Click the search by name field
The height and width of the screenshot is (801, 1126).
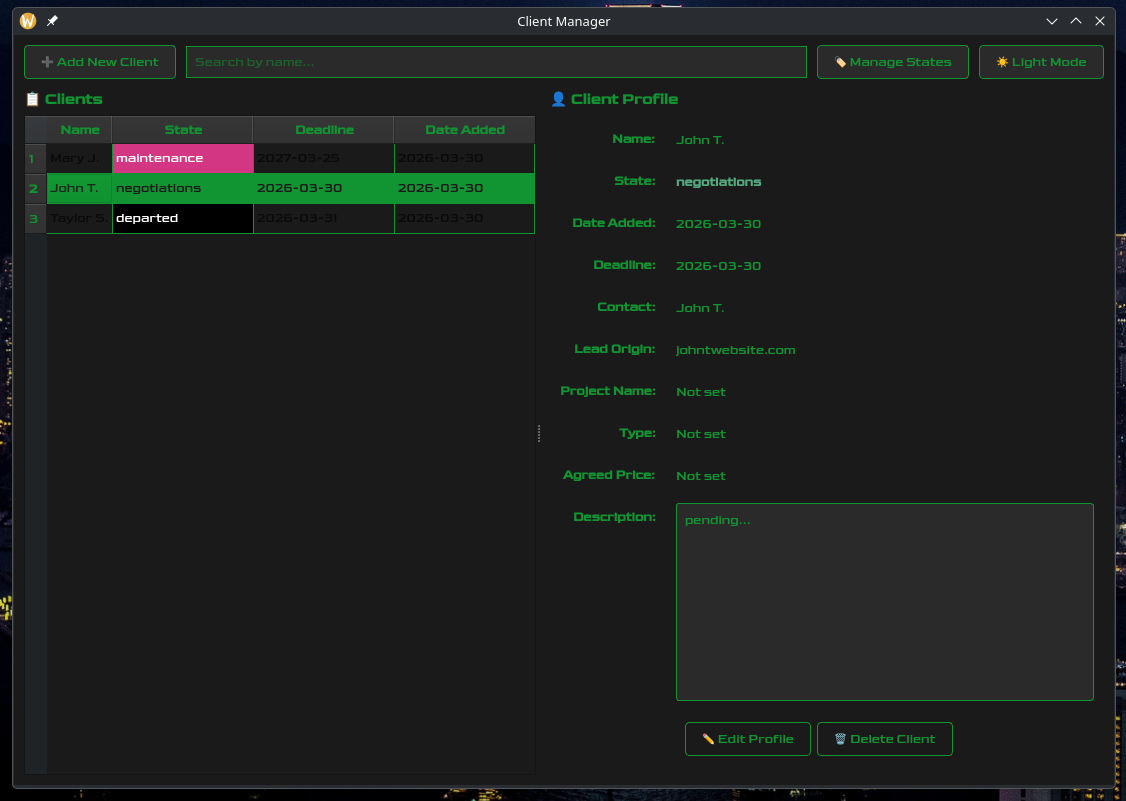point(497,61)
